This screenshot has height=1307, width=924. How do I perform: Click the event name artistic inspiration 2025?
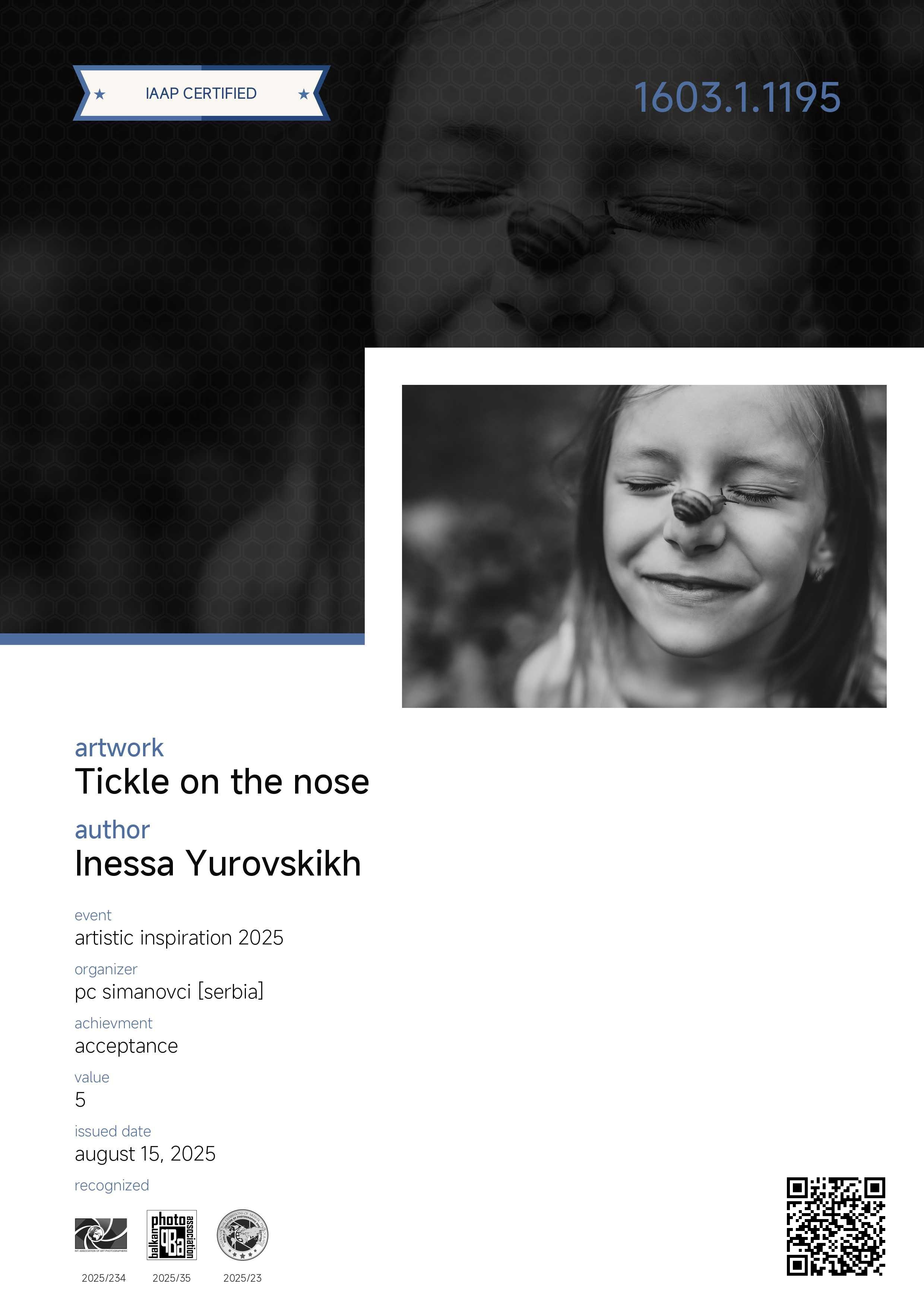click(179, 937)
